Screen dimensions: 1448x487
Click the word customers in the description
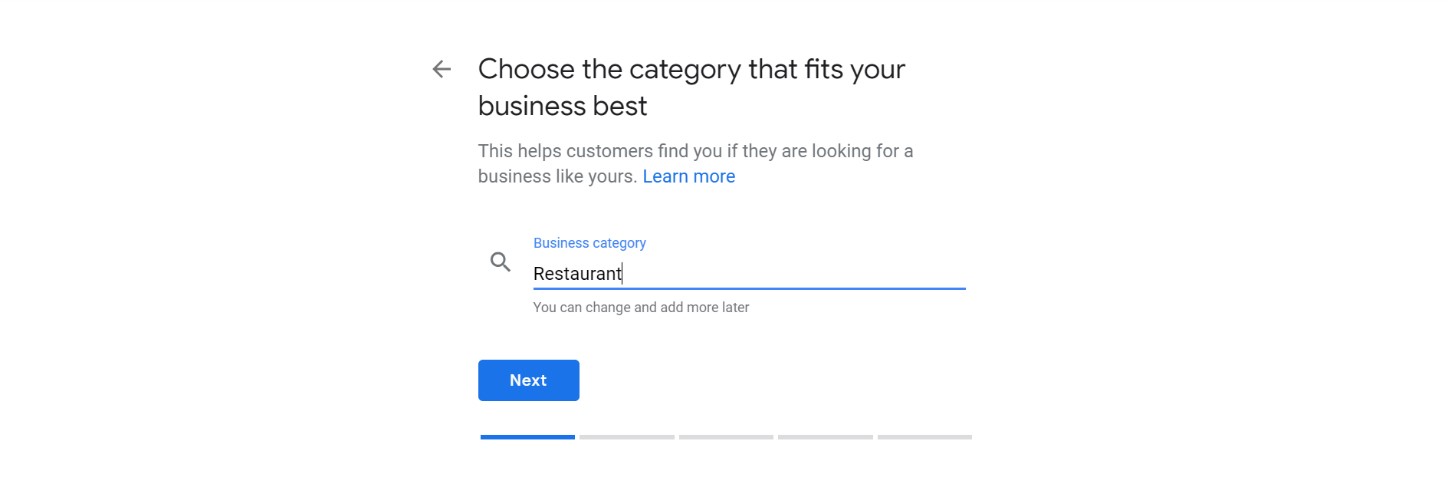coord(609,152)
